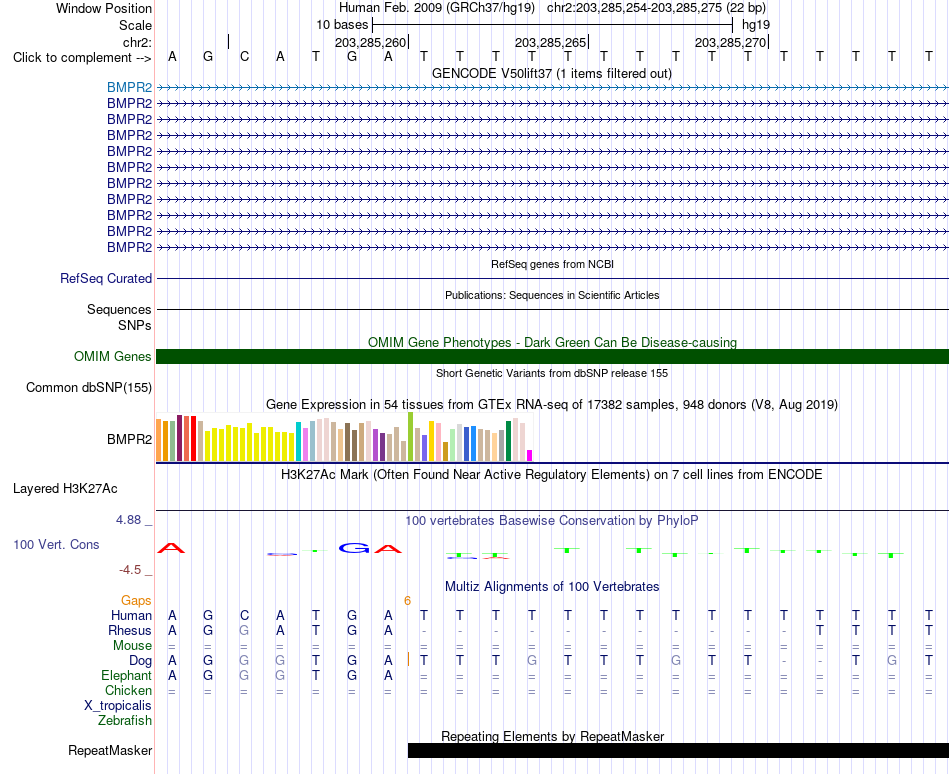Click the orange gap count "6"
The image size is (950, 774).
[407, 600]
